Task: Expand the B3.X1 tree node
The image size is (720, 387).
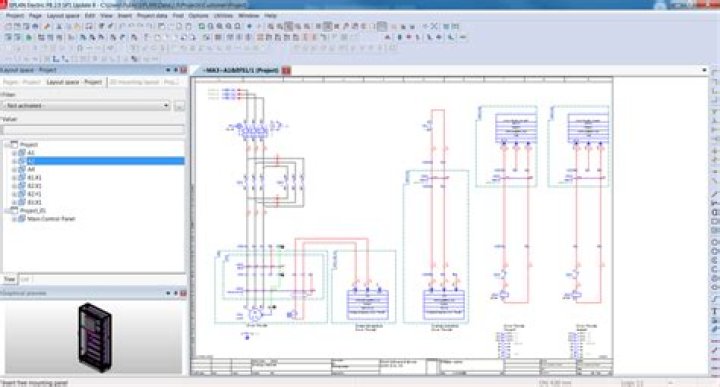Action: [x=14, y=202]
